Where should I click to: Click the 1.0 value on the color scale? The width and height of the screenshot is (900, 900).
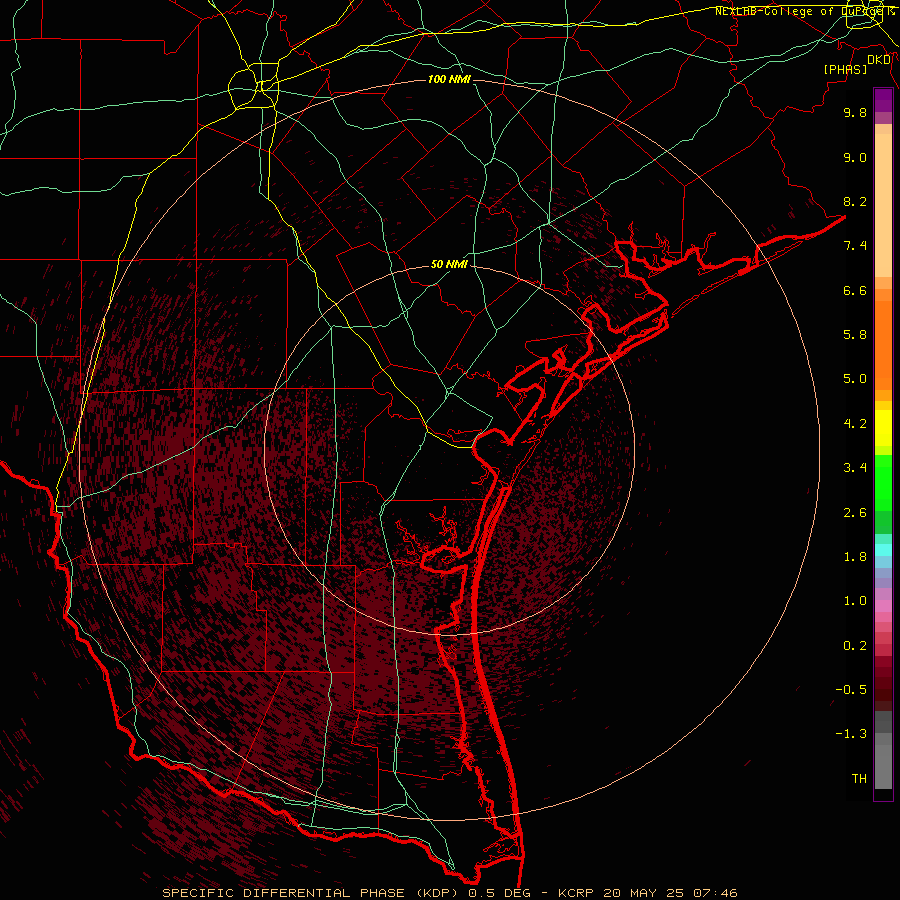[855, 601]
